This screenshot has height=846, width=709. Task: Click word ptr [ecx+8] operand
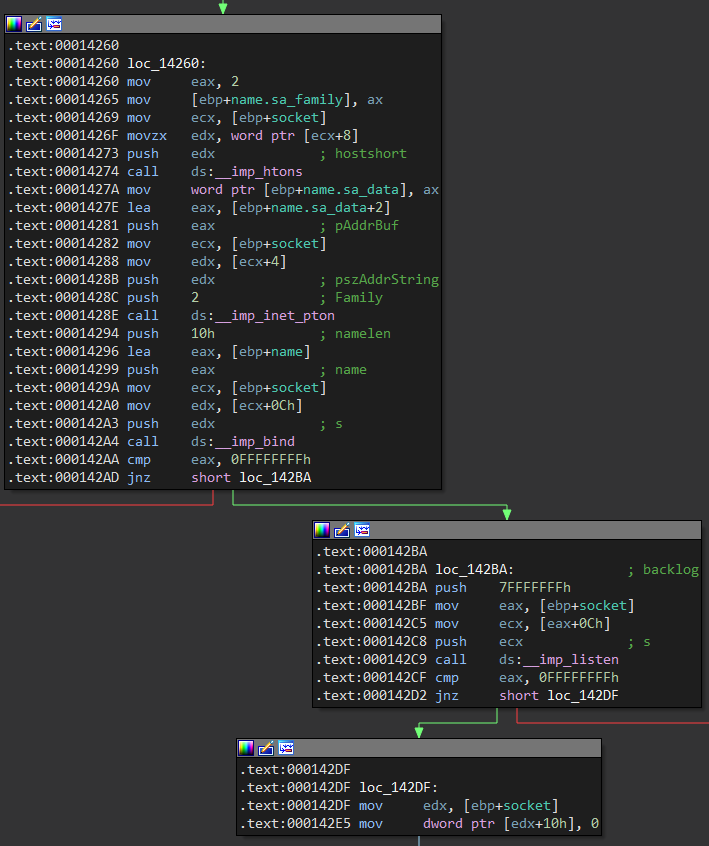[x=295, y=135]
